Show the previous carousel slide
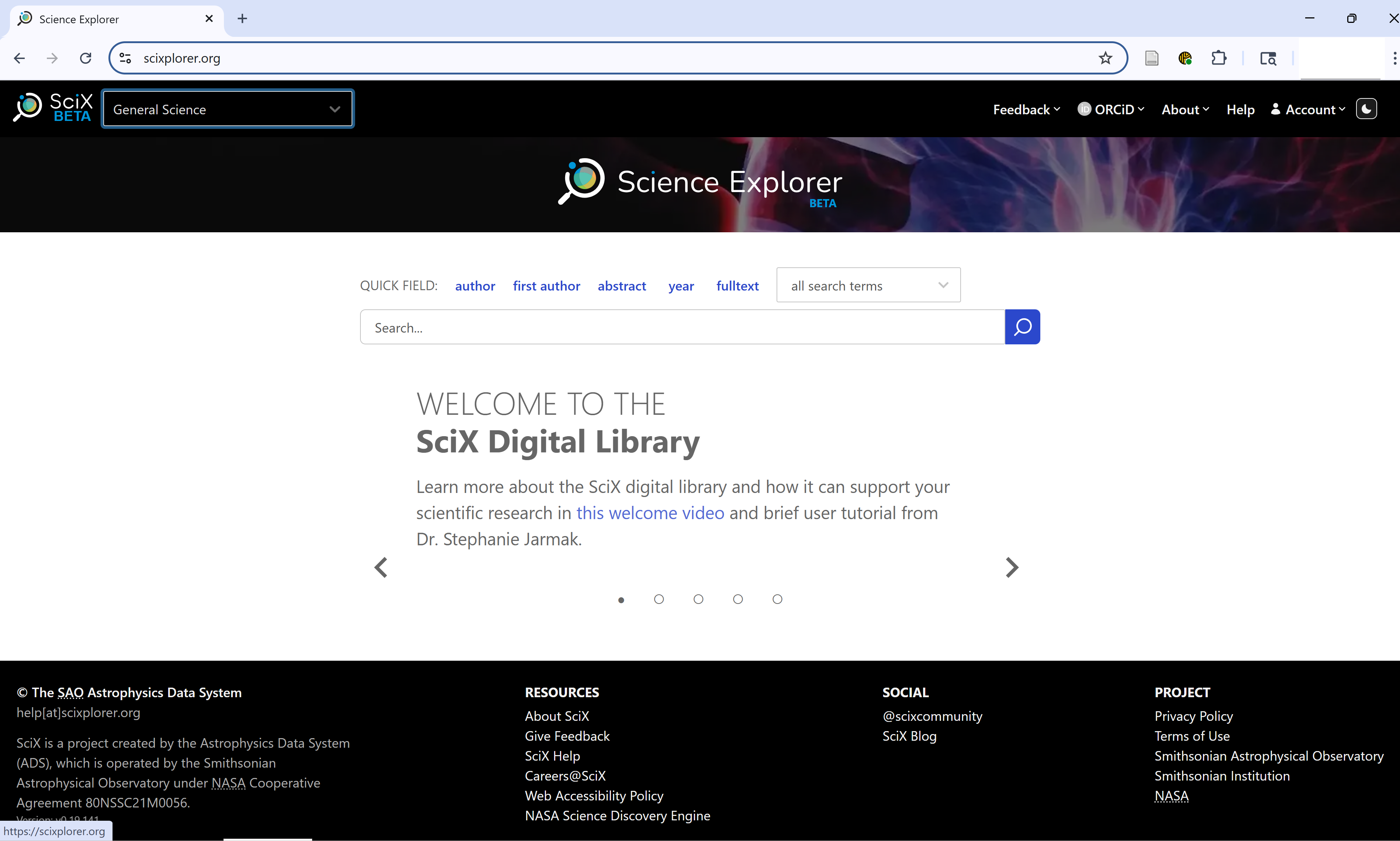 coord(381,567)
